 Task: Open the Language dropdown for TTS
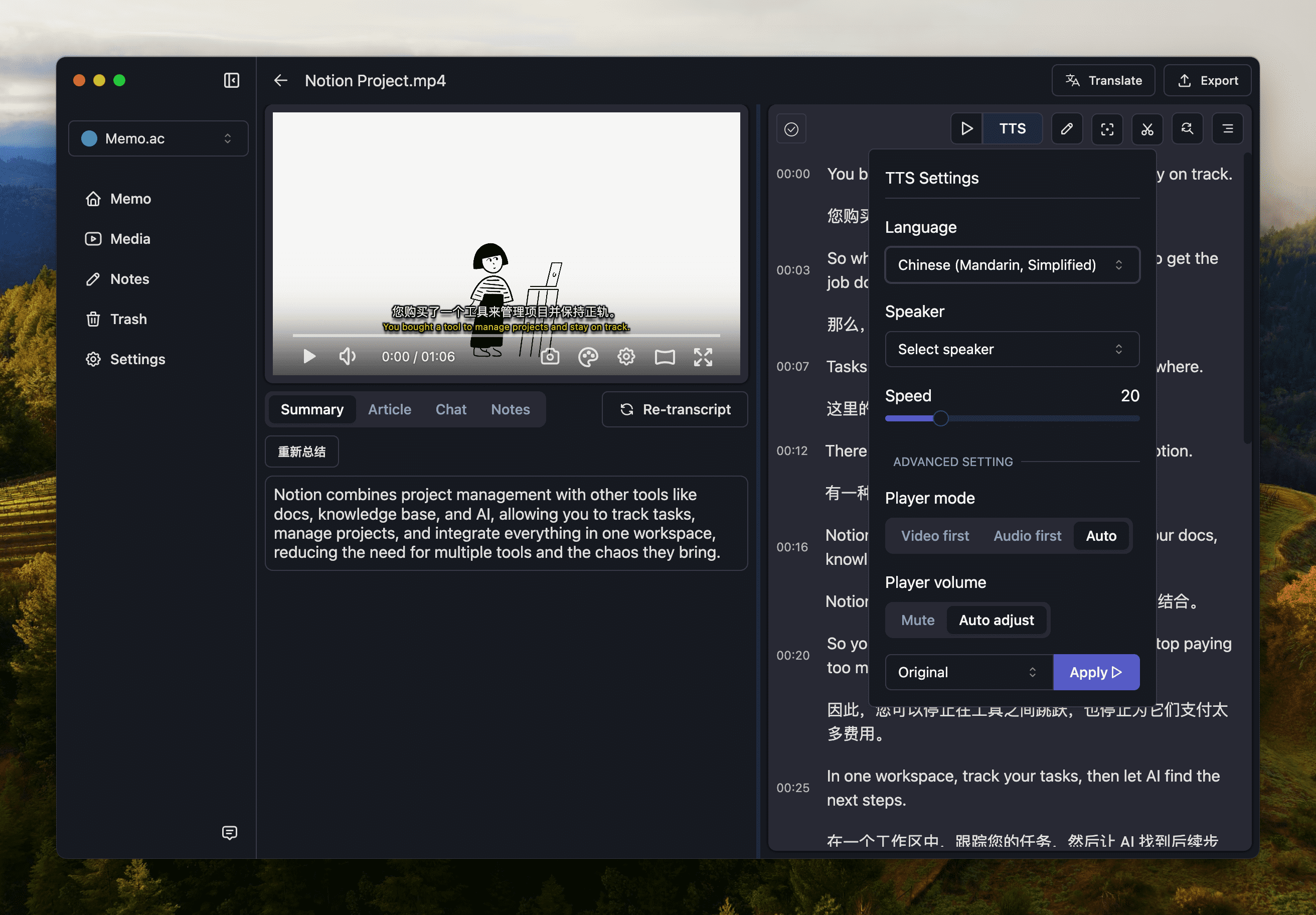[x=1012, y=265]
